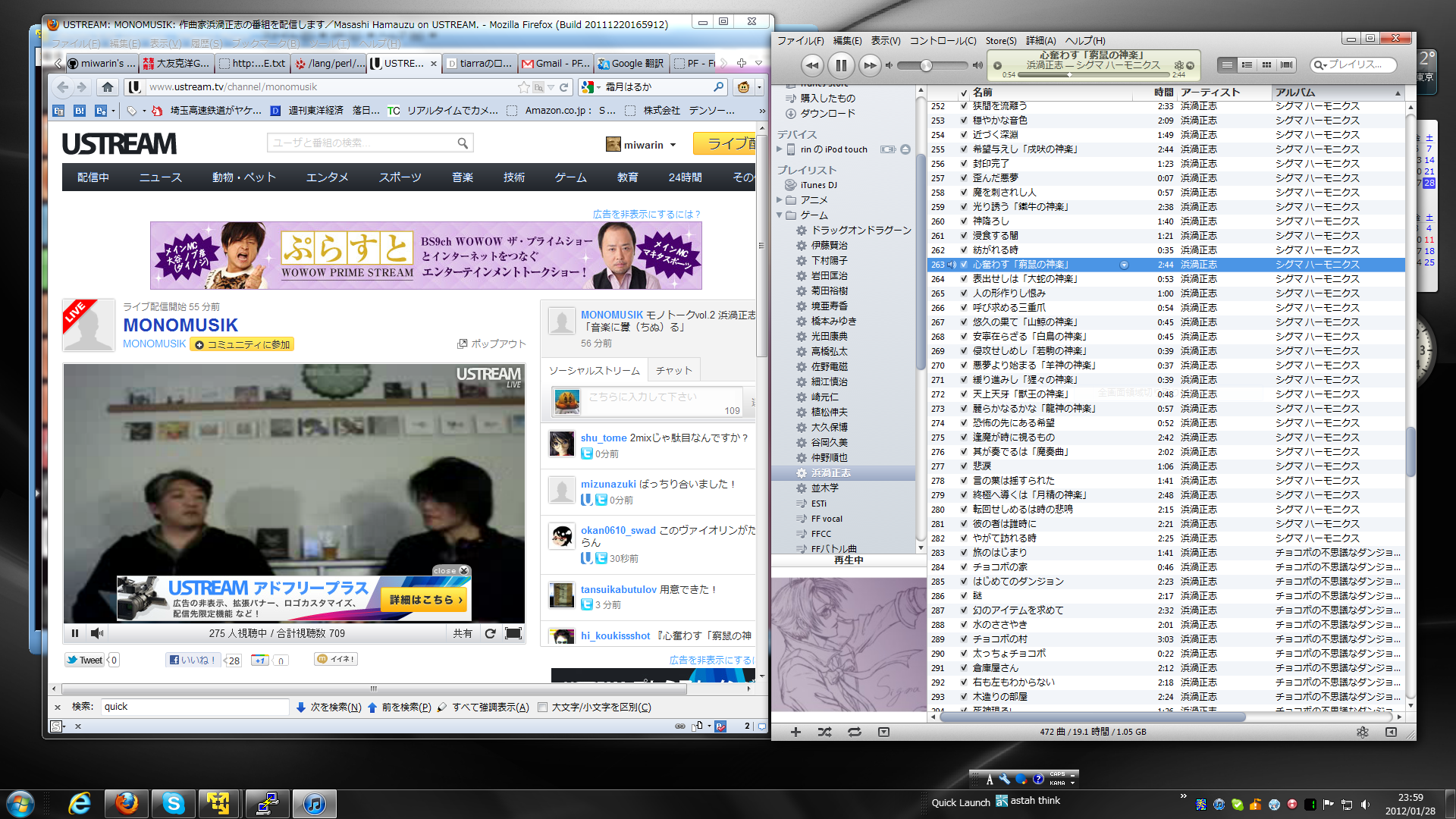
Task: Create a new iTunes playlist with plus button
Action: pos(795,732)
